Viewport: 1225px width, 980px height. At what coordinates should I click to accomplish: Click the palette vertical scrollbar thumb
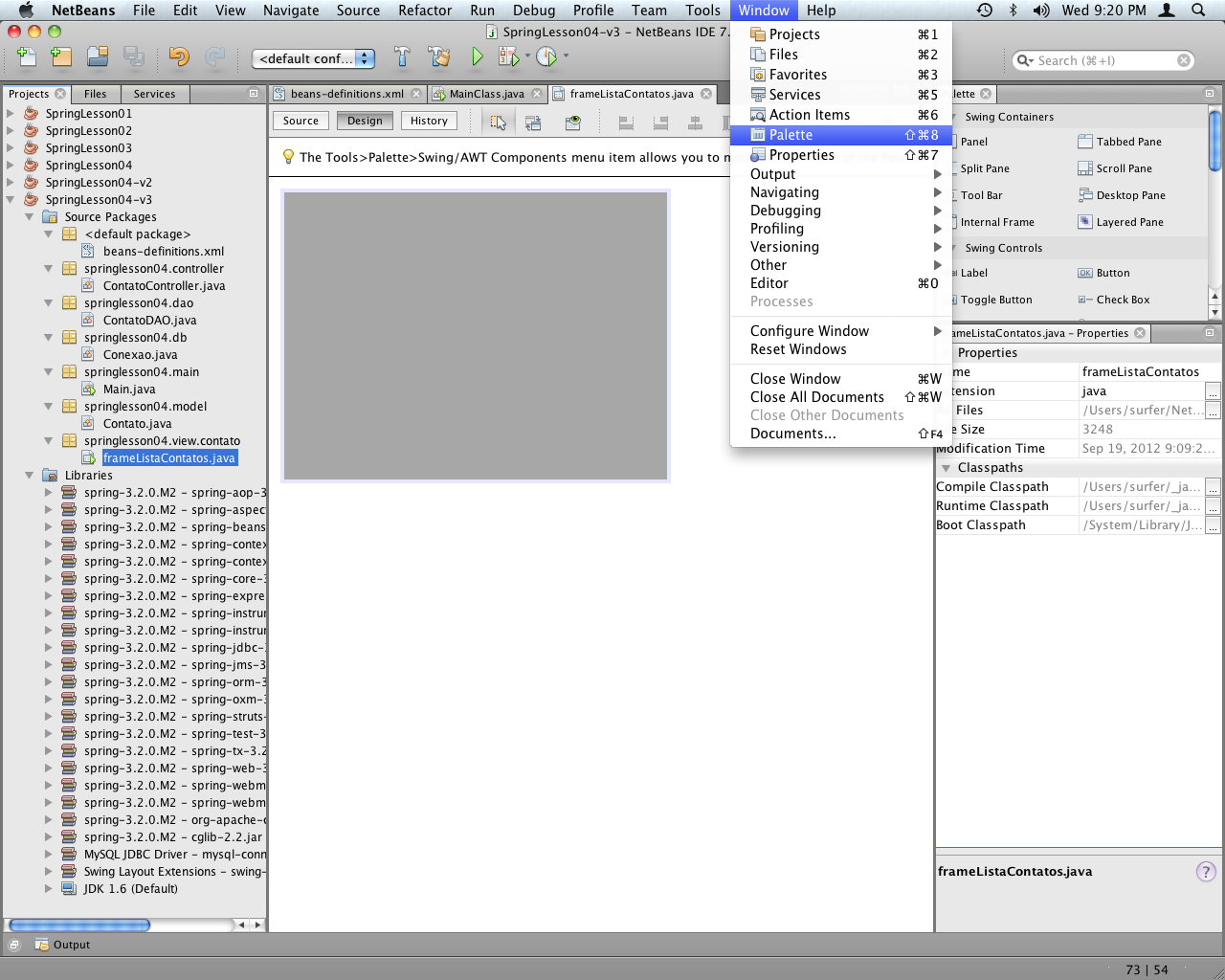tap(1214, 141)
